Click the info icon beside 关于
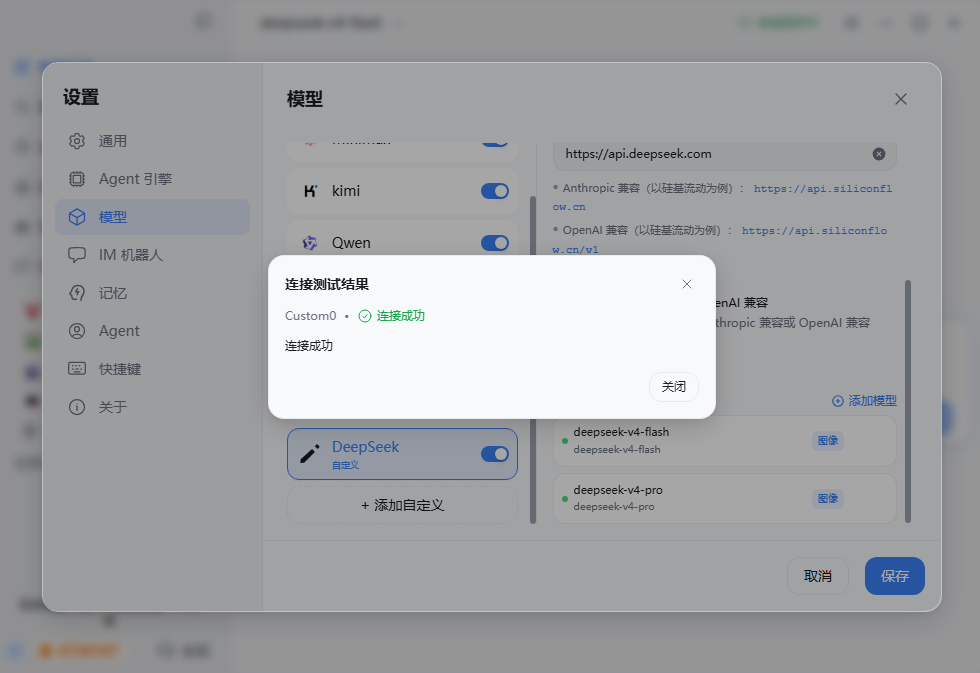This screenshot has height=673, width=980. (x=77, y=407)
